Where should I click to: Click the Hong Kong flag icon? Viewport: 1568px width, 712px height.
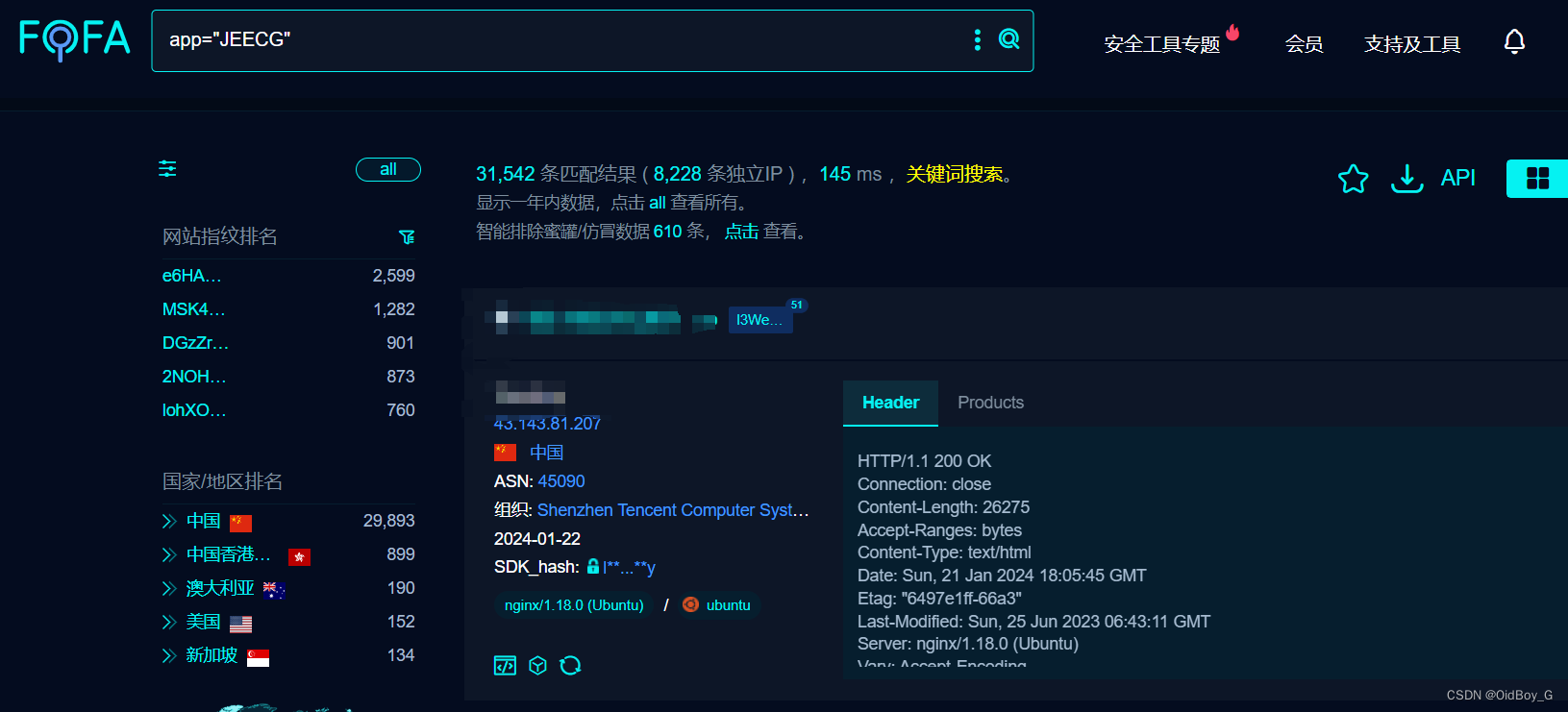pos(299,556)
